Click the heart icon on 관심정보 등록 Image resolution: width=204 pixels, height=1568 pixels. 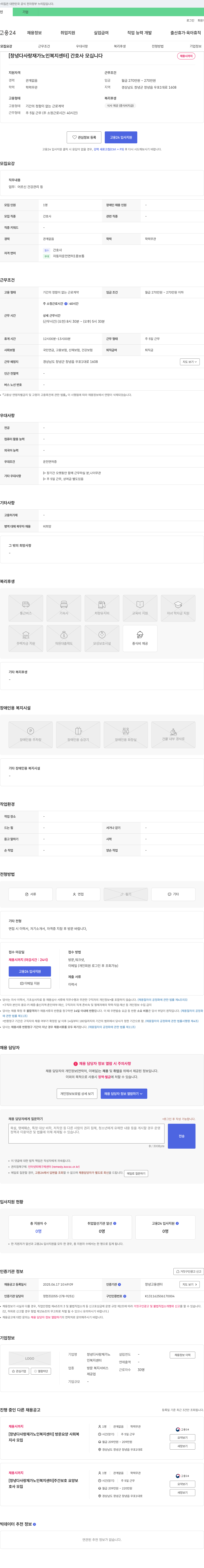pos(75,138)
